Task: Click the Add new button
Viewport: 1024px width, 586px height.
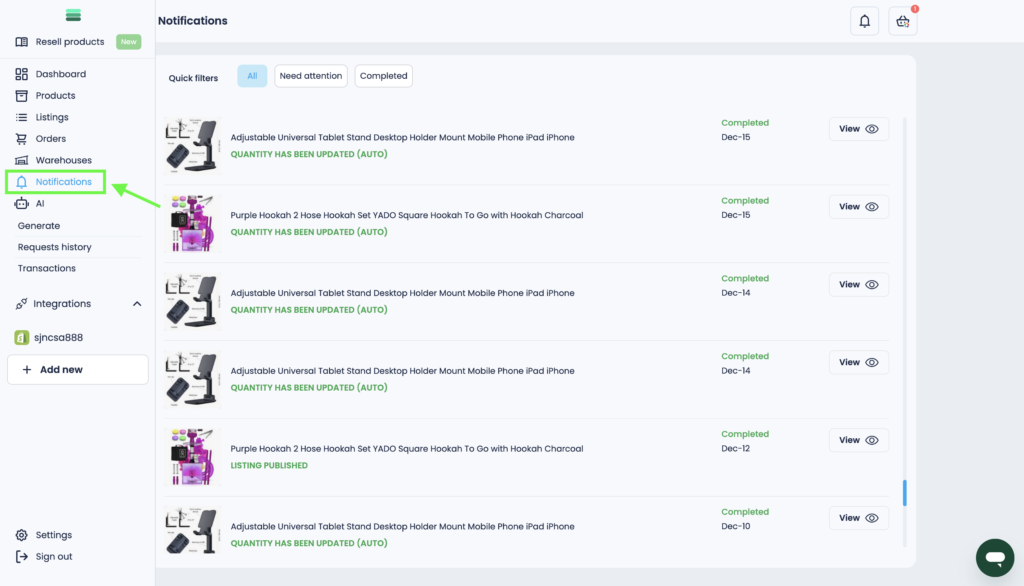Action: [77, 370]
